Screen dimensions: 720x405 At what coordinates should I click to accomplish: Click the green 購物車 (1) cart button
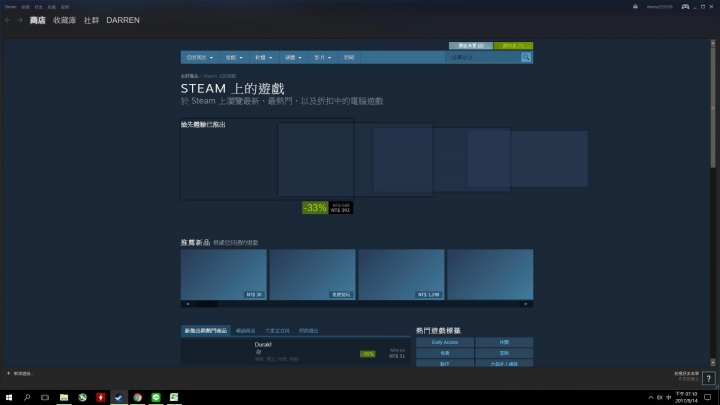(x=513, y=45)
